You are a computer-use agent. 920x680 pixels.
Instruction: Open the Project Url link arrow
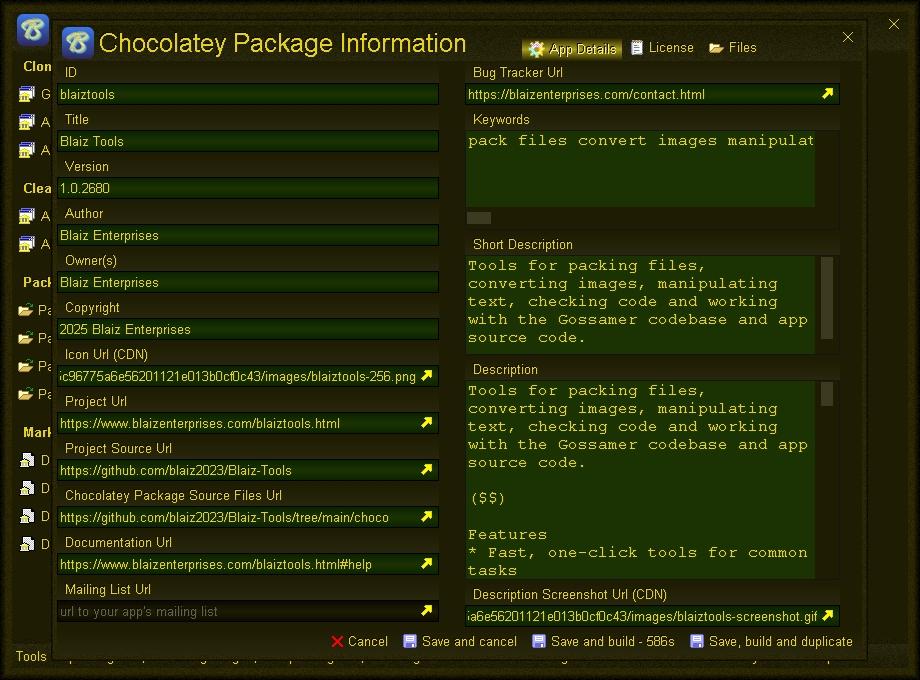coord(427,422)
